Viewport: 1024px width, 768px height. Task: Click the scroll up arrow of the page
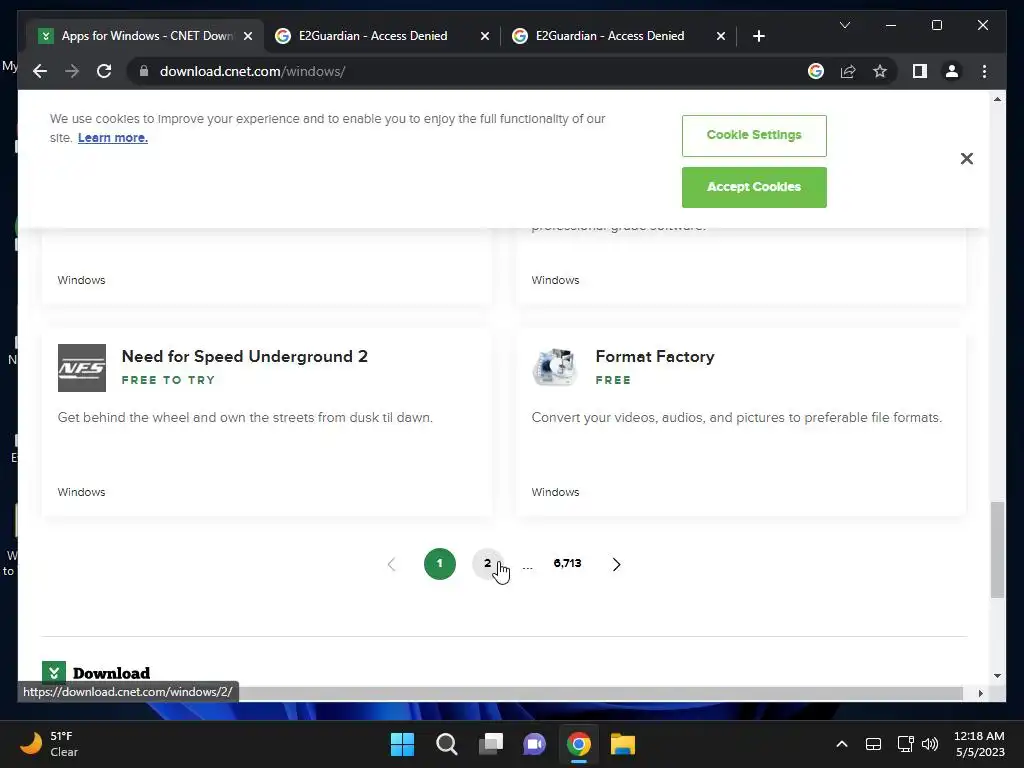point(997,99)
